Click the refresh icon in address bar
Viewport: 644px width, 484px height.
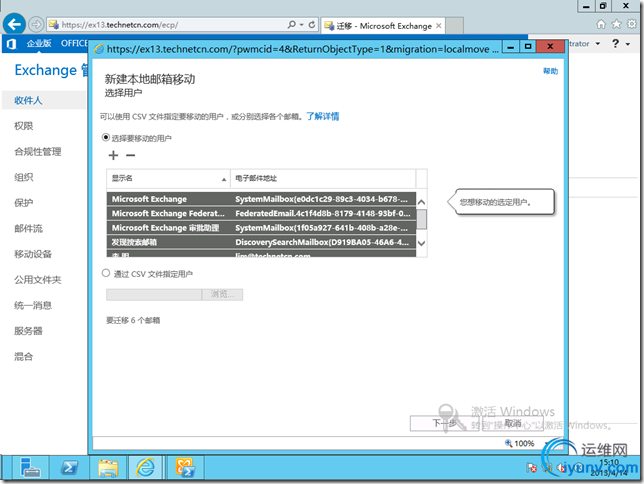click(x=312, y=25)
